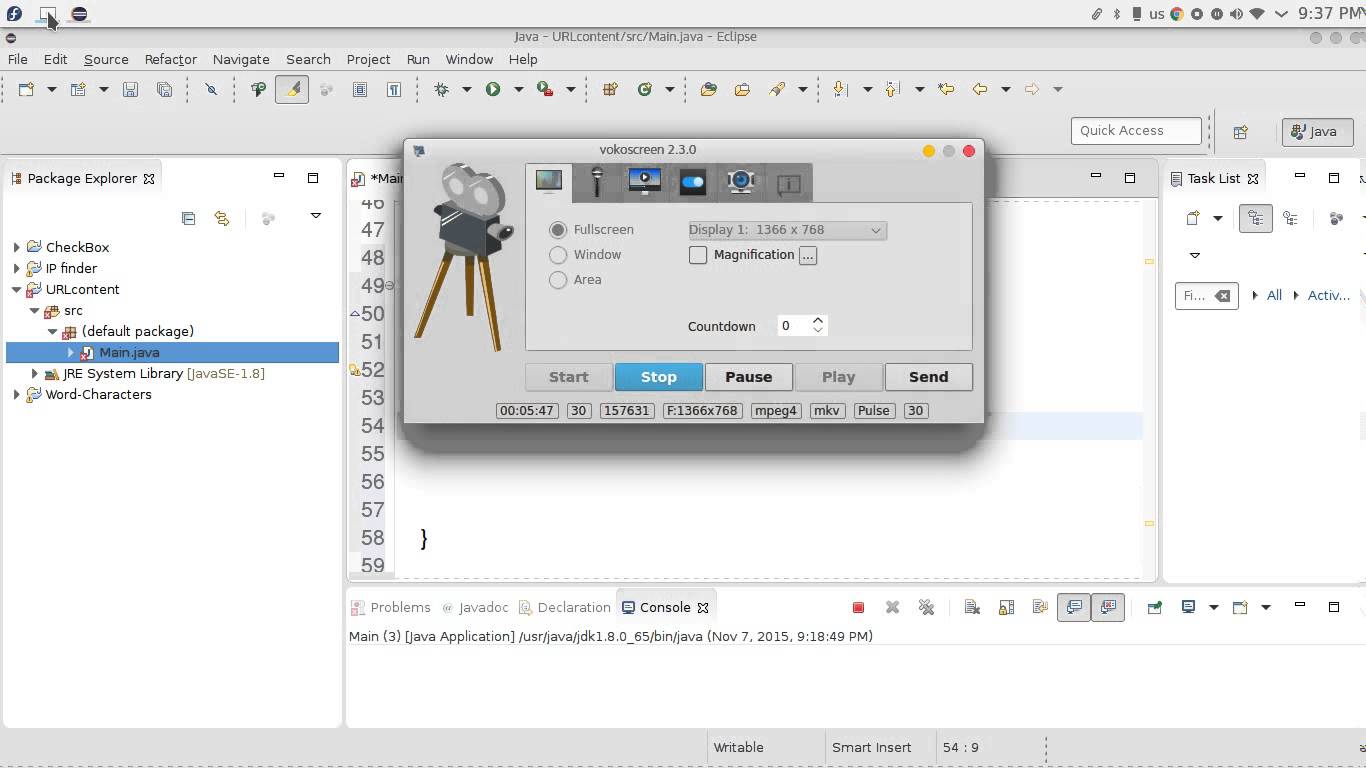Expand the Word-Characters project node
Viewport: 1366px width, 768px height.
coord(16,394)
